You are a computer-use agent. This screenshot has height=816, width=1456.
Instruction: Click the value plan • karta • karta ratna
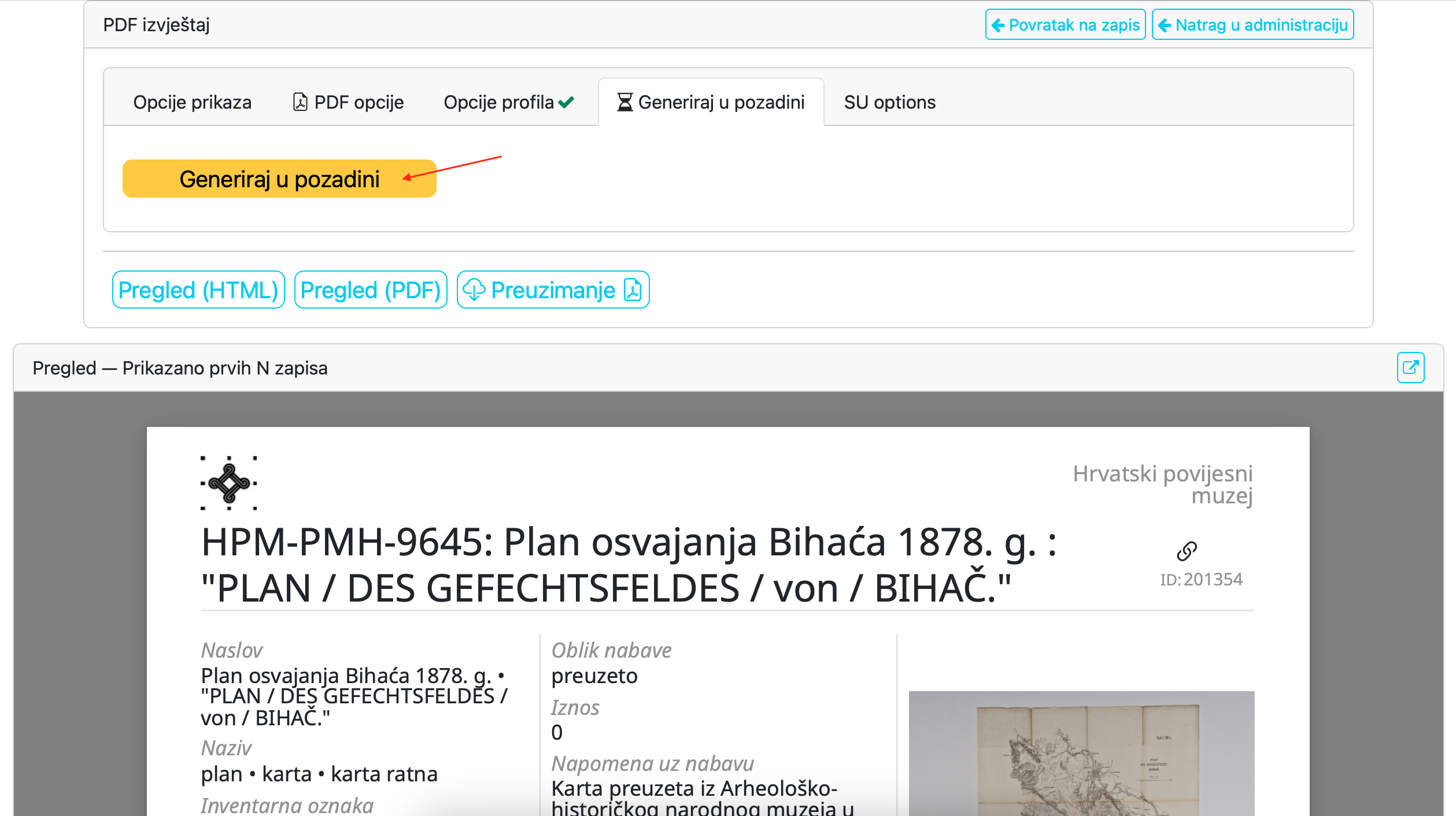[319, 774]
